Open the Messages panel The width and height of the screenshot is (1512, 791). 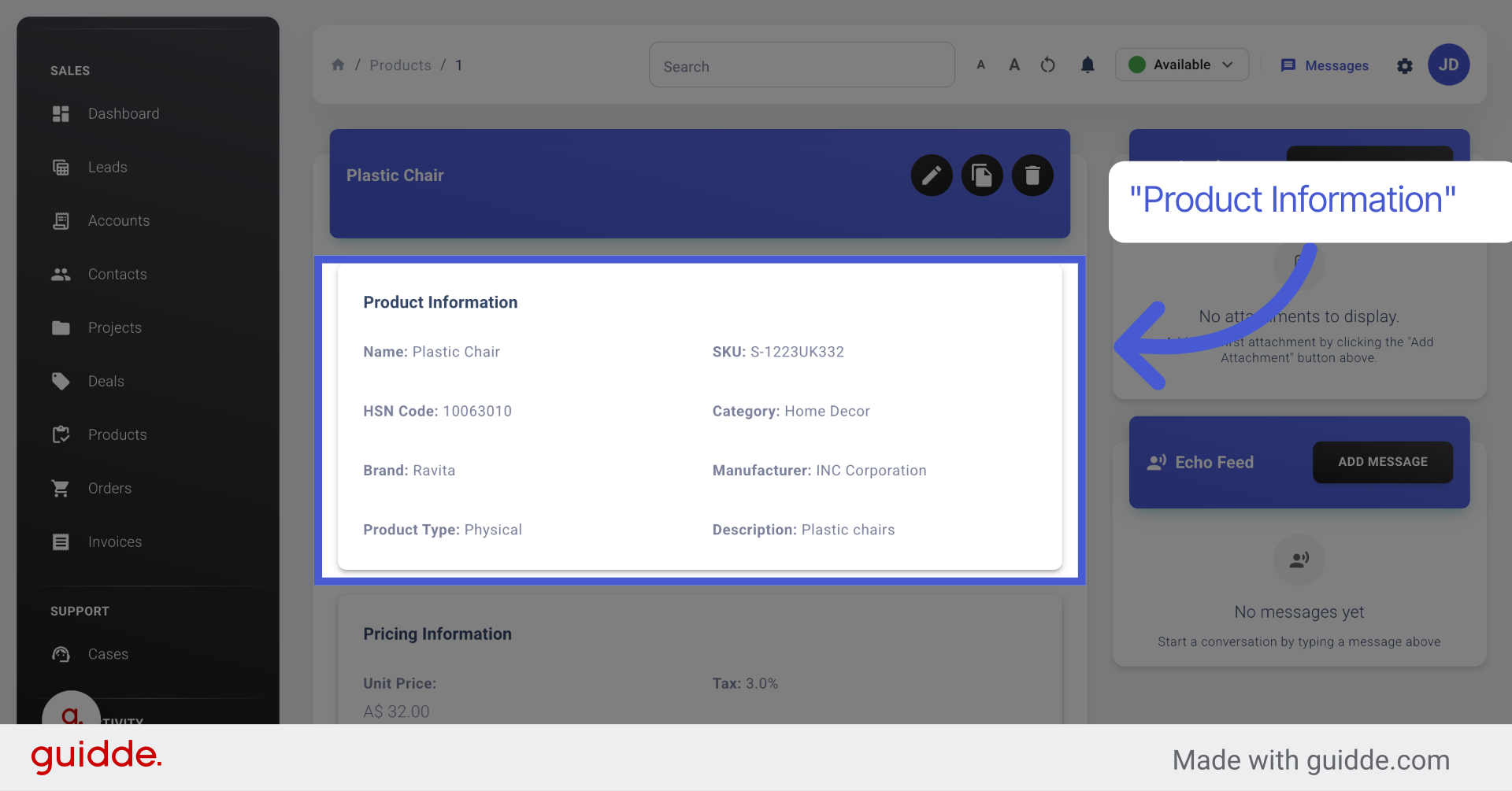pyautogui.click(x=1325, y=65)
